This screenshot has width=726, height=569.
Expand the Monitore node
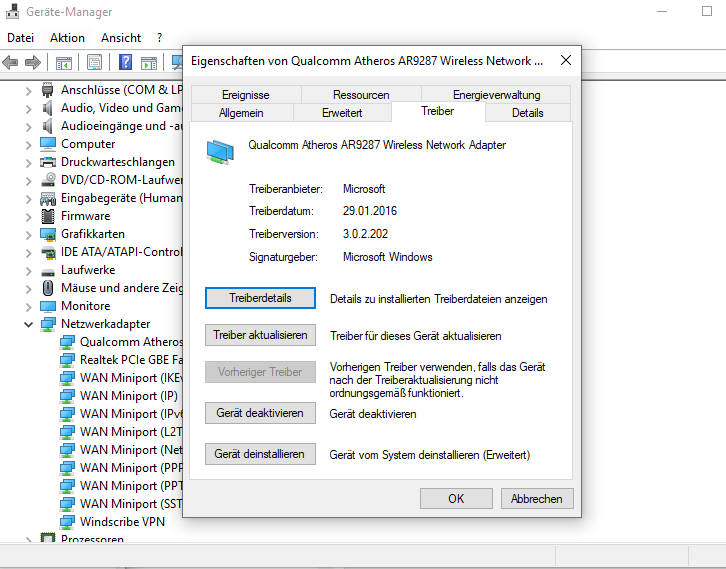click(28, 307)
